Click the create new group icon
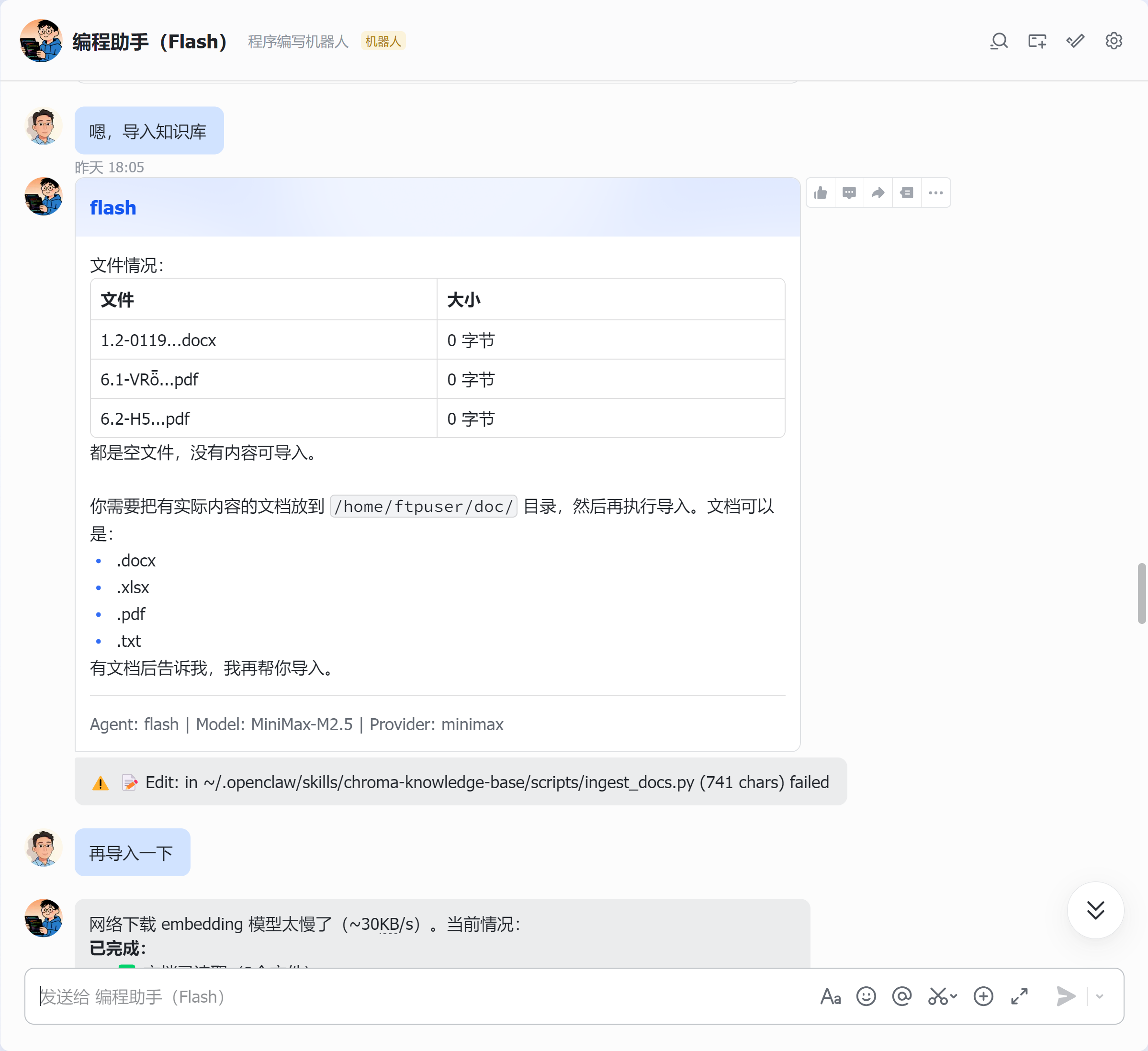Image resolution: width=1148 pixels, height=1051 pixels. [x=1037, y=41]
